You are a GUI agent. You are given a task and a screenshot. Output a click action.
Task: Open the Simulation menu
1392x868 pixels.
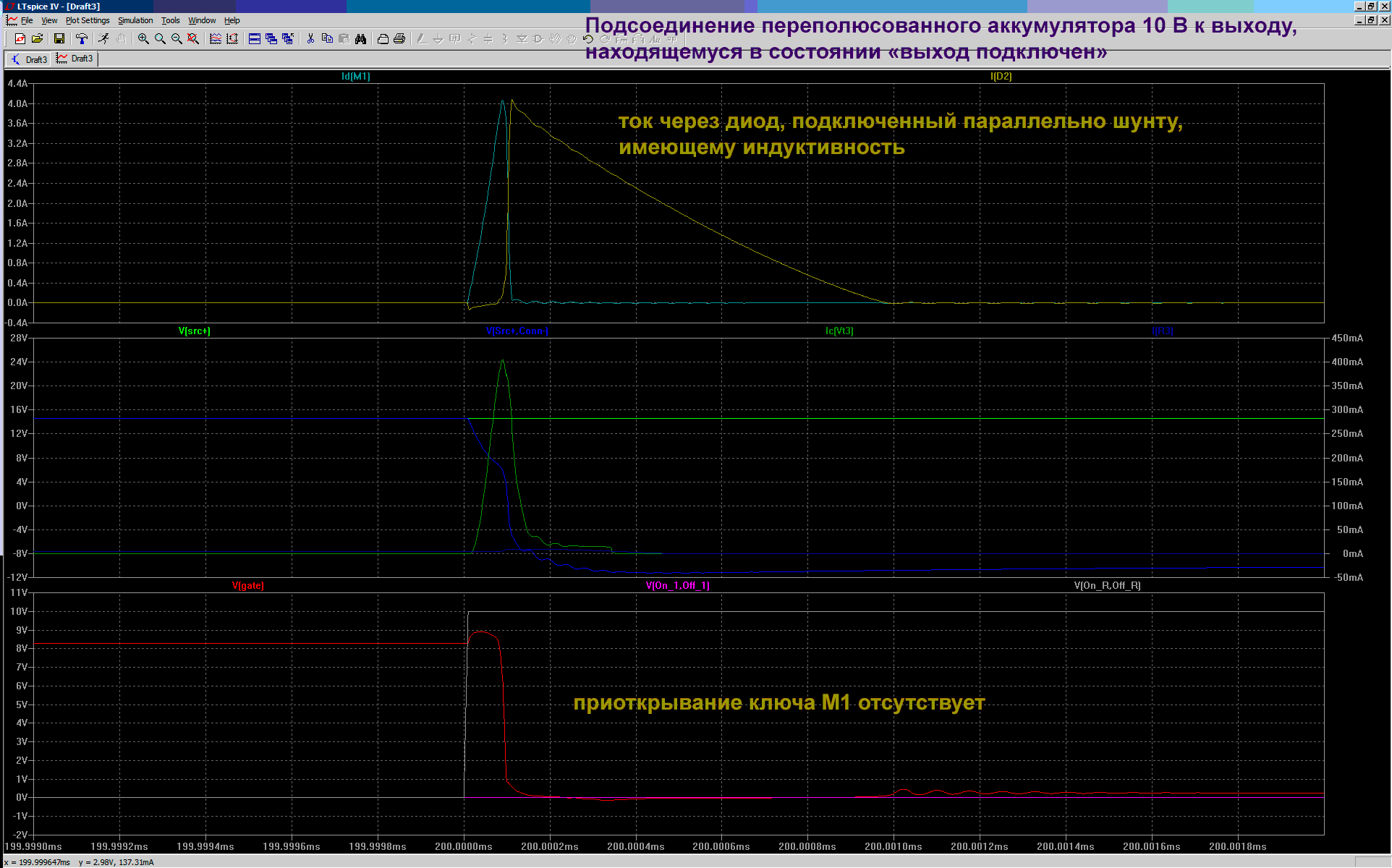click(135, 20)
